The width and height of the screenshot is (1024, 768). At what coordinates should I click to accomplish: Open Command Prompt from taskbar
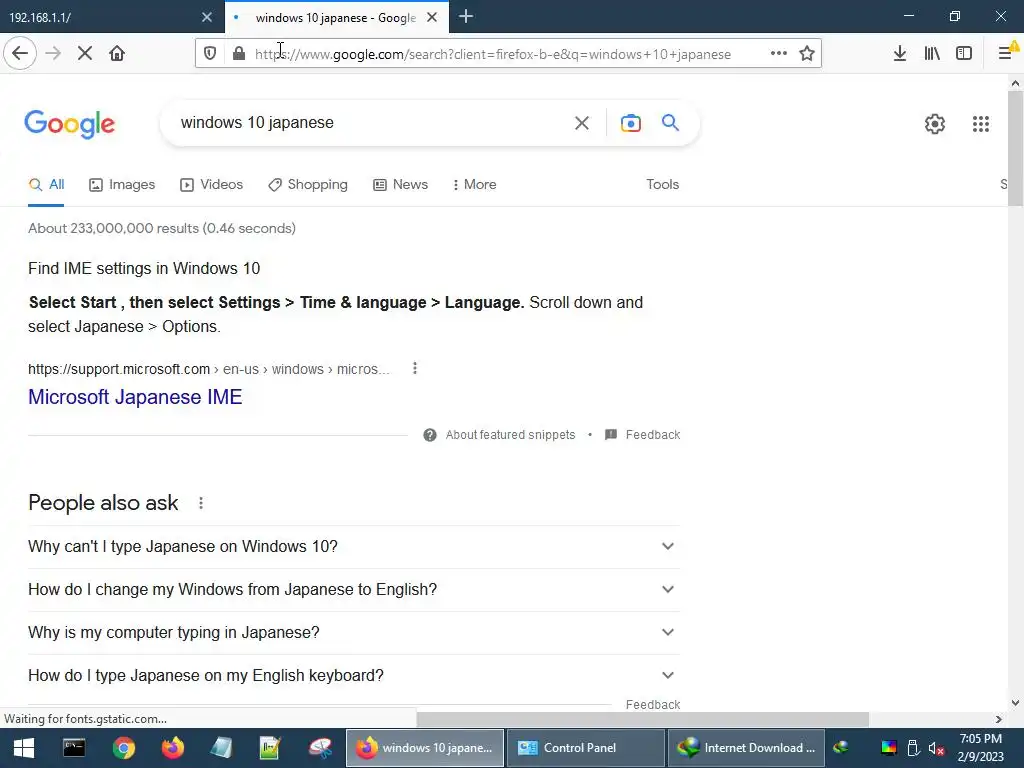74,748
